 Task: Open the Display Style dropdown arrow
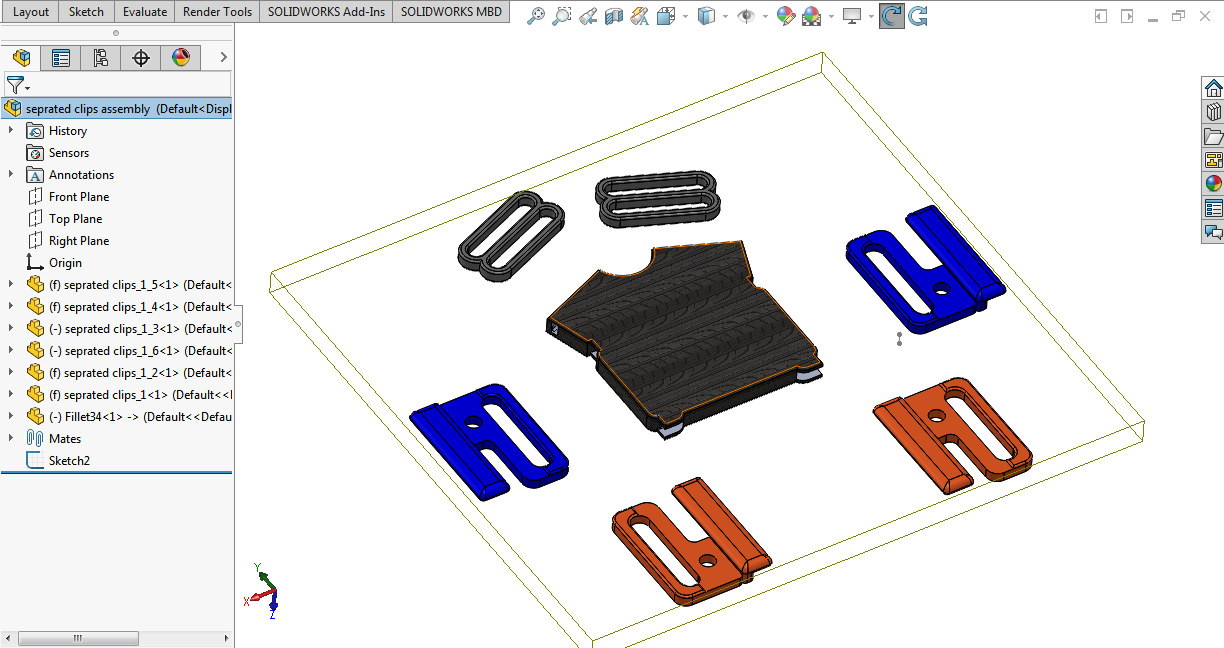[x=726, y=16]
